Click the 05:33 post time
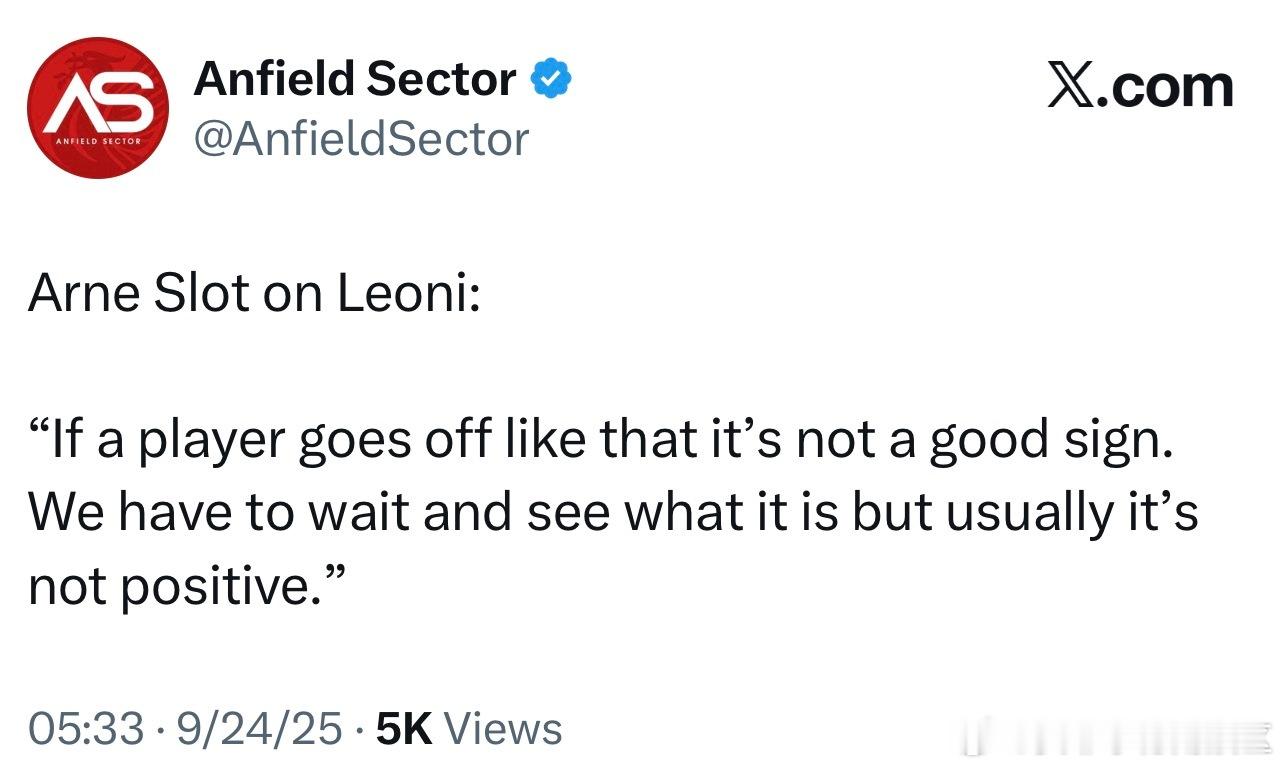 (86, 729)
